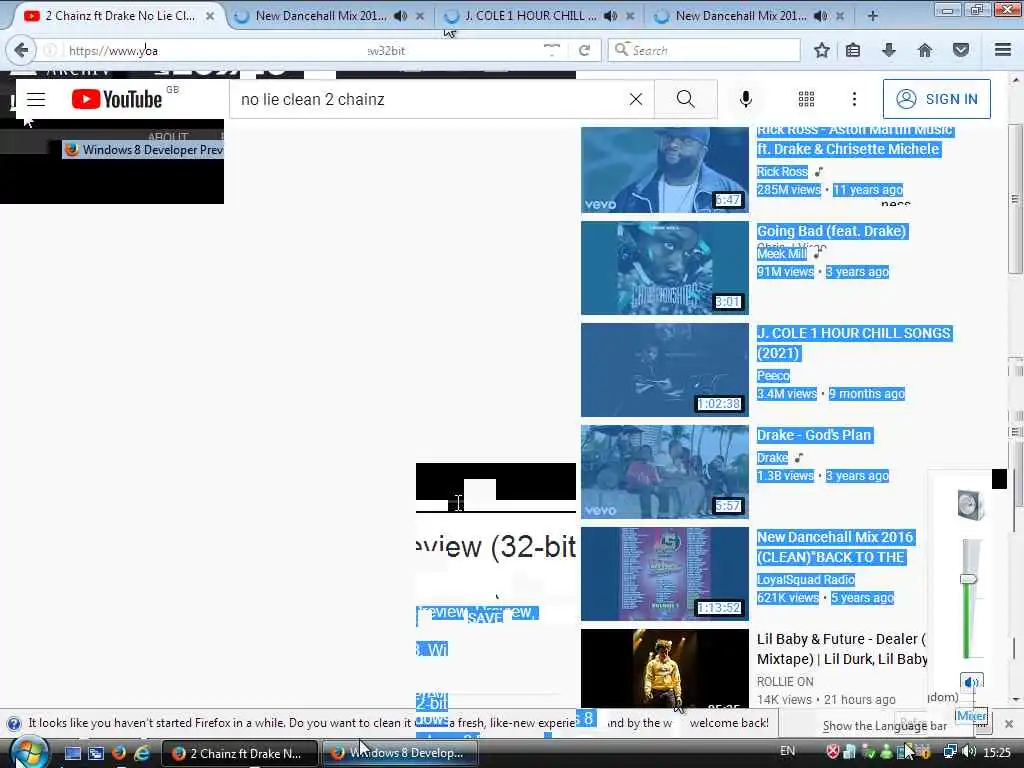1024x768 pixels.
Task: Dismiss the Firefox refresh notification bar
Action: (1009, 724)
